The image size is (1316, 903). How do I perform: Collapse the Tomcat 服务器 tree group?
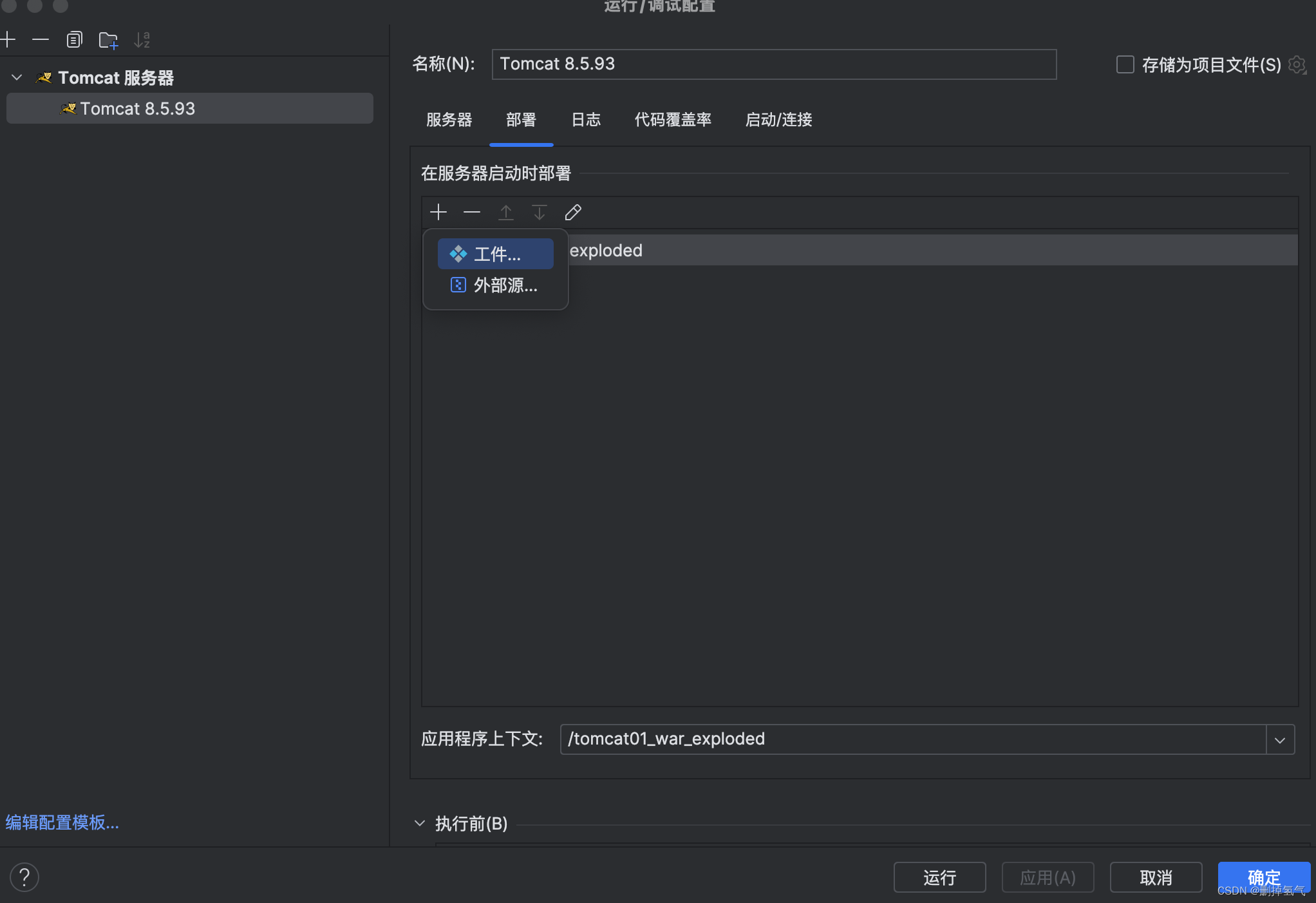click(17, 78)
